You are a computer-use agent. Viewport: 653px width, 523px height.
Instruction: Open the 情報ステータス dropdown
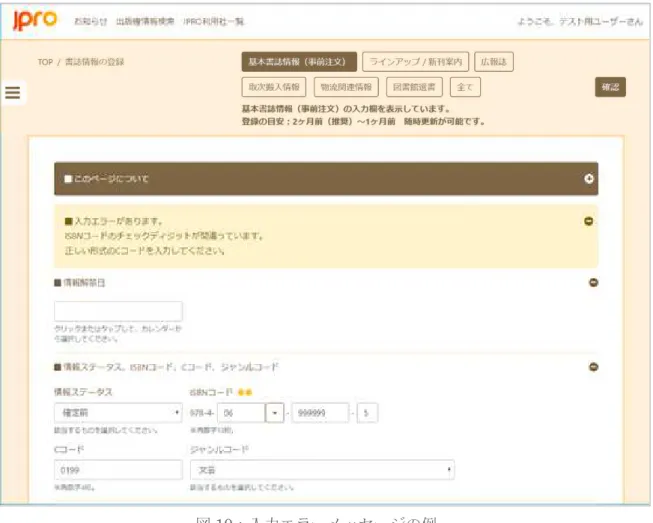(118, 413)
